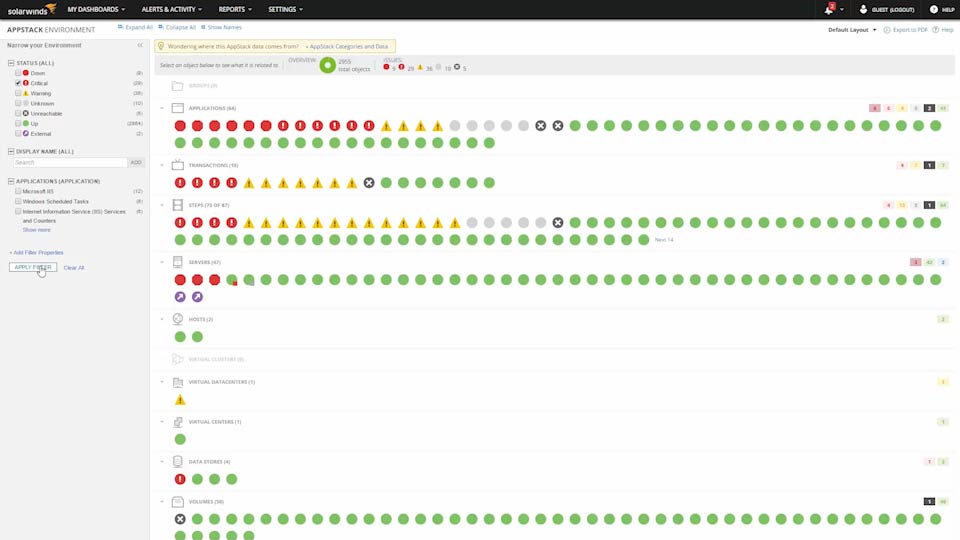Select the Volumes unreachable status object
The image size is (960, 540).
click(x=180, y=519)
